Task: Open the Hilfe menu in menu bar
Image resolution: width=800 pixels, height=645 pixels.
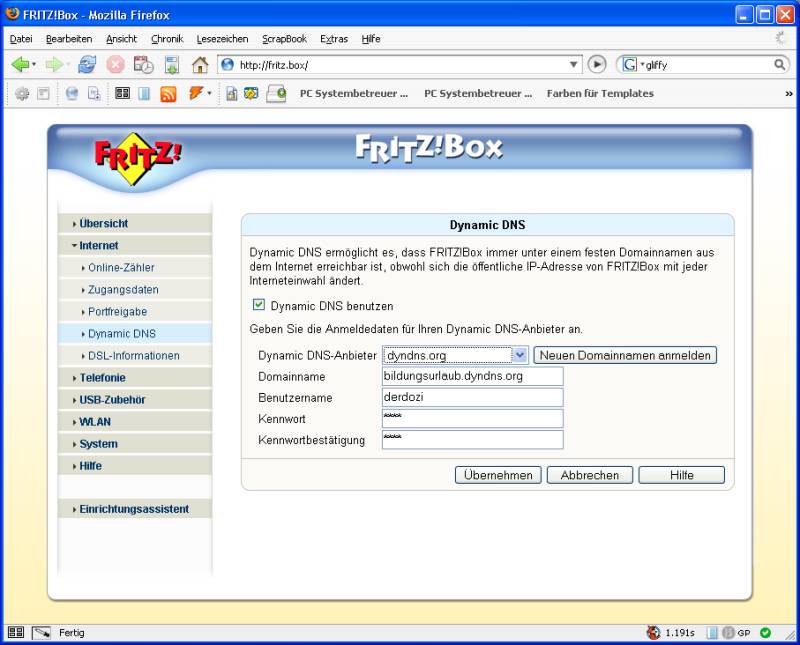Action: tap(371, 39)
